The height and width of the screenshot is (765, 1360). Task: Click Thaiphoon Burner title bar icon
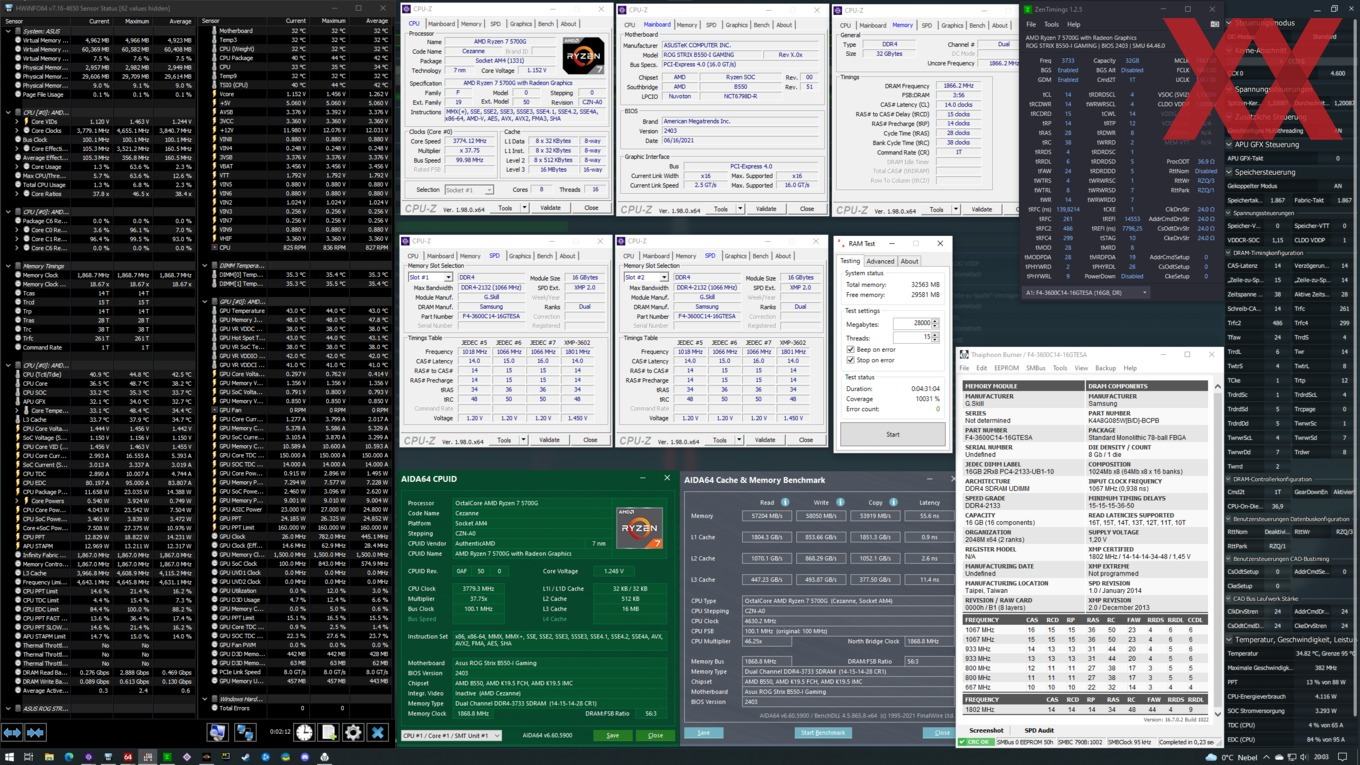pyautogui.click(x=965, y=355)
